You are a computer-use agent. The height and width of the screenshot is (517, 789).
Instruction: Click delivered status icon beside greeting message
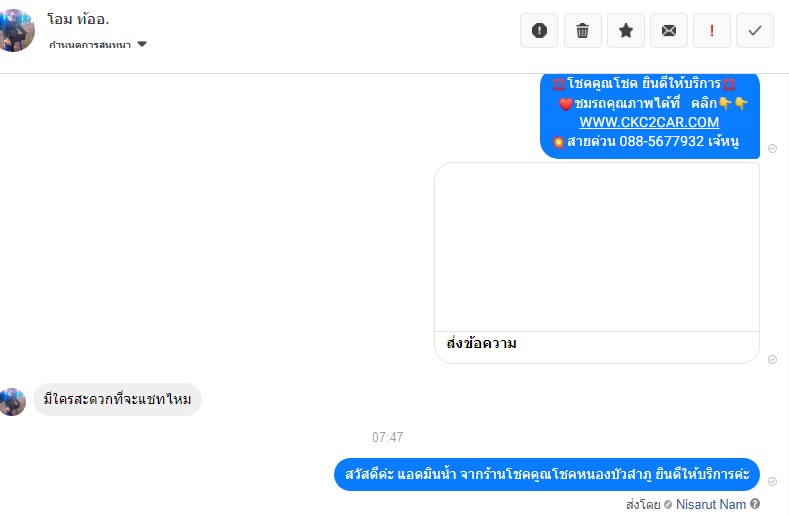click(x=772, y=482)
